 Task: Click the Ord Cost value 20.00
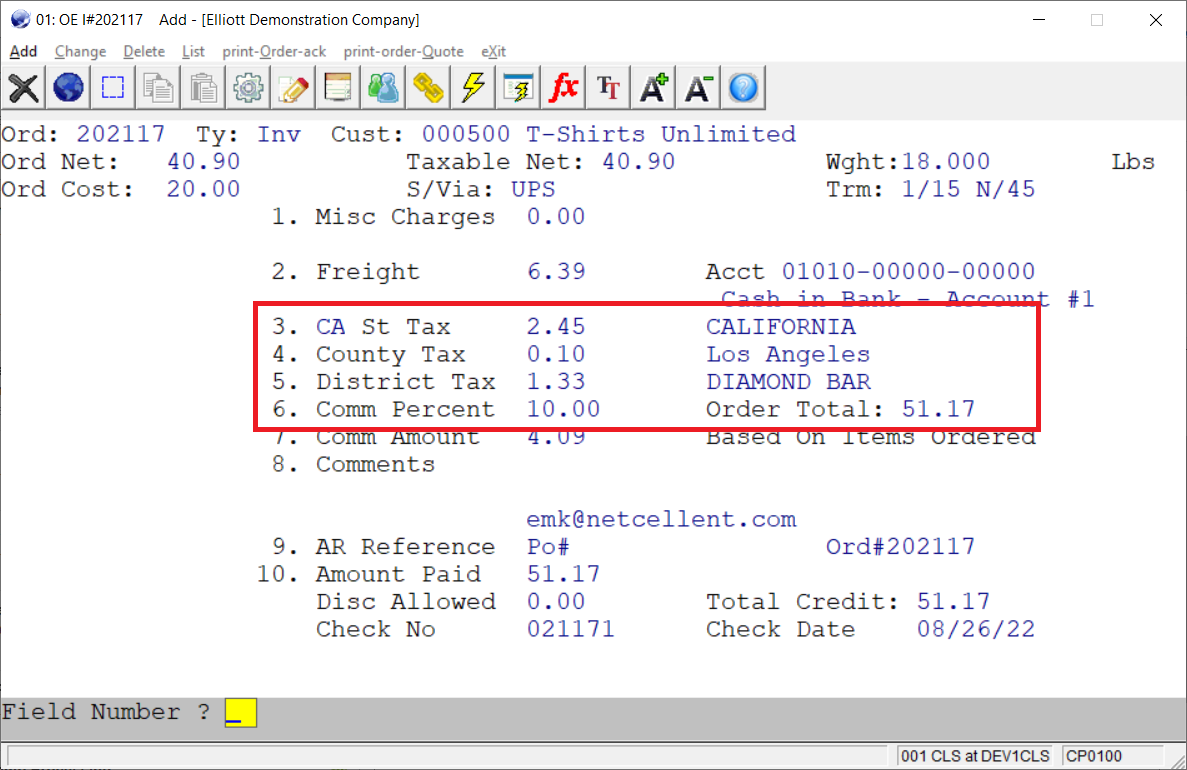(x=203, y=189)
